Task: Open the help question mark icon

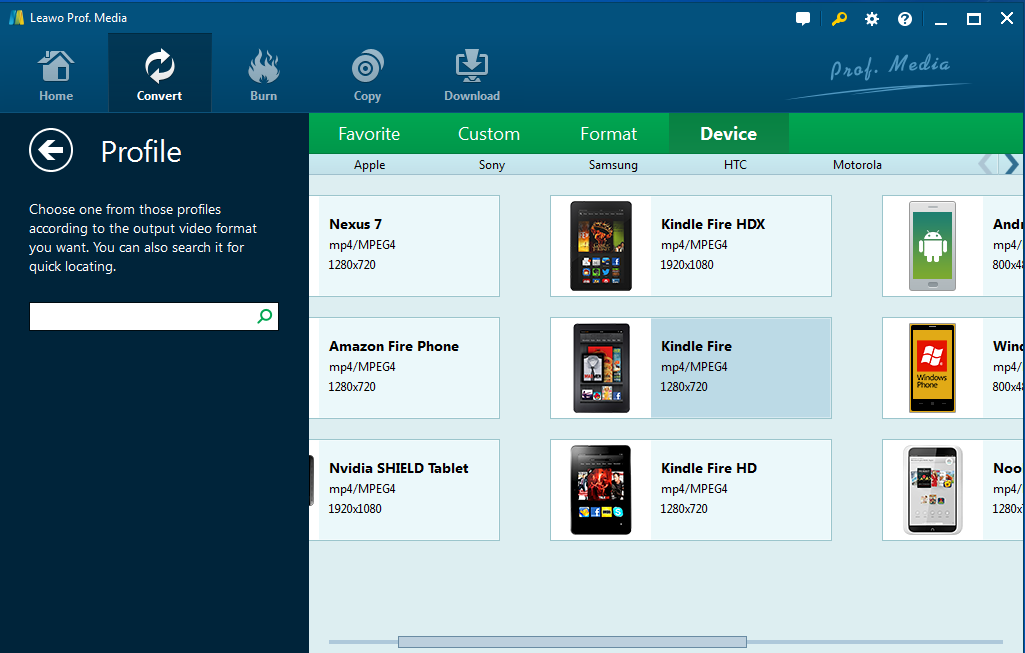Action: 905,19
